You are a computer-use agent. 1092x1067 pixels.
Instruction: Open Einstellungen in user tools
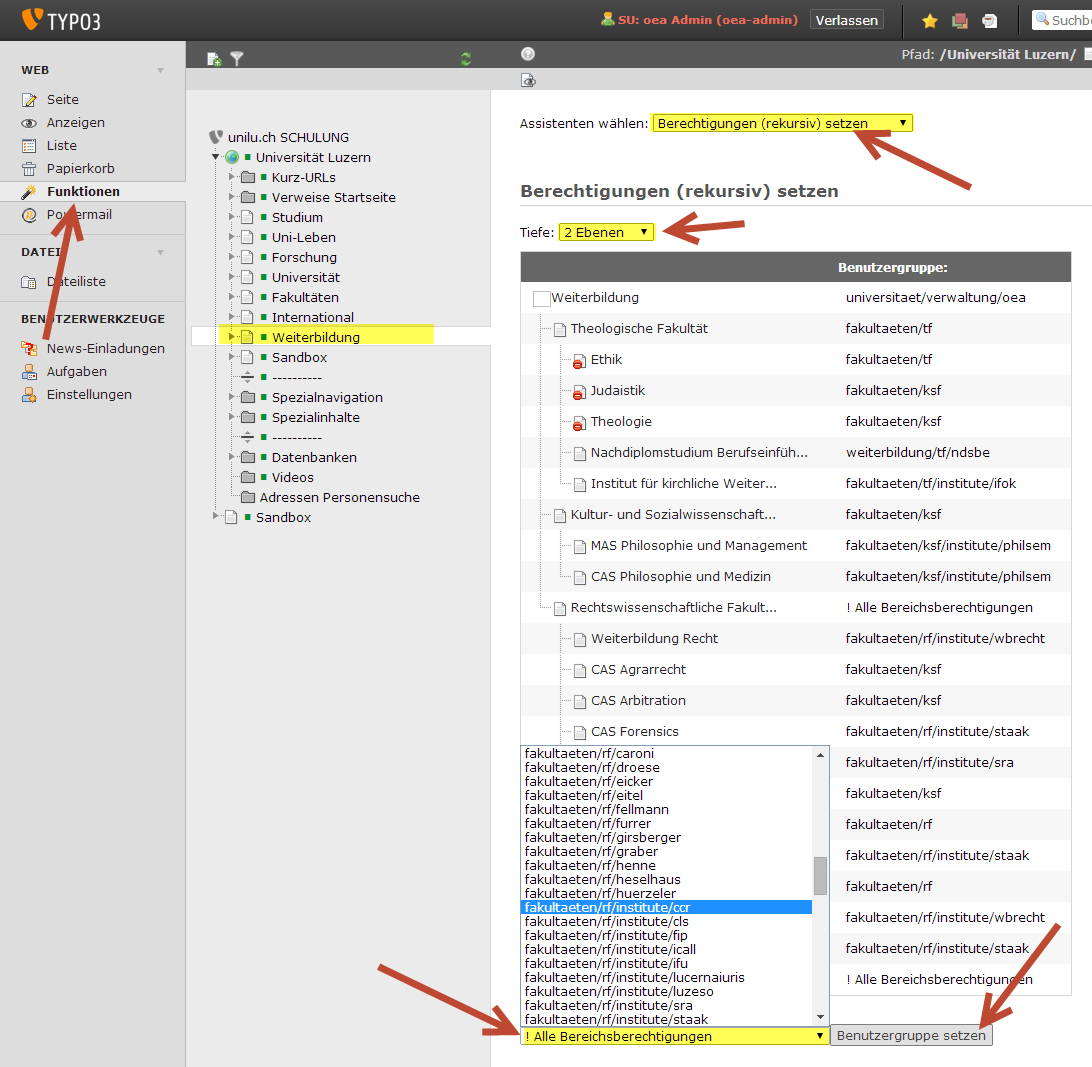coord(88,394)
